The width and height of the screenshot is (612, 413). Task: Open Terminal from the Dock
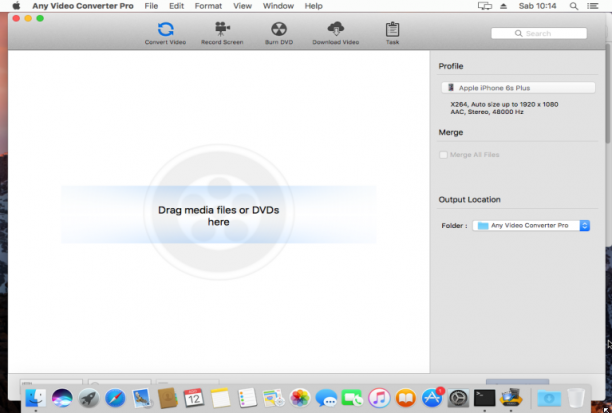[x=485, y=399]
